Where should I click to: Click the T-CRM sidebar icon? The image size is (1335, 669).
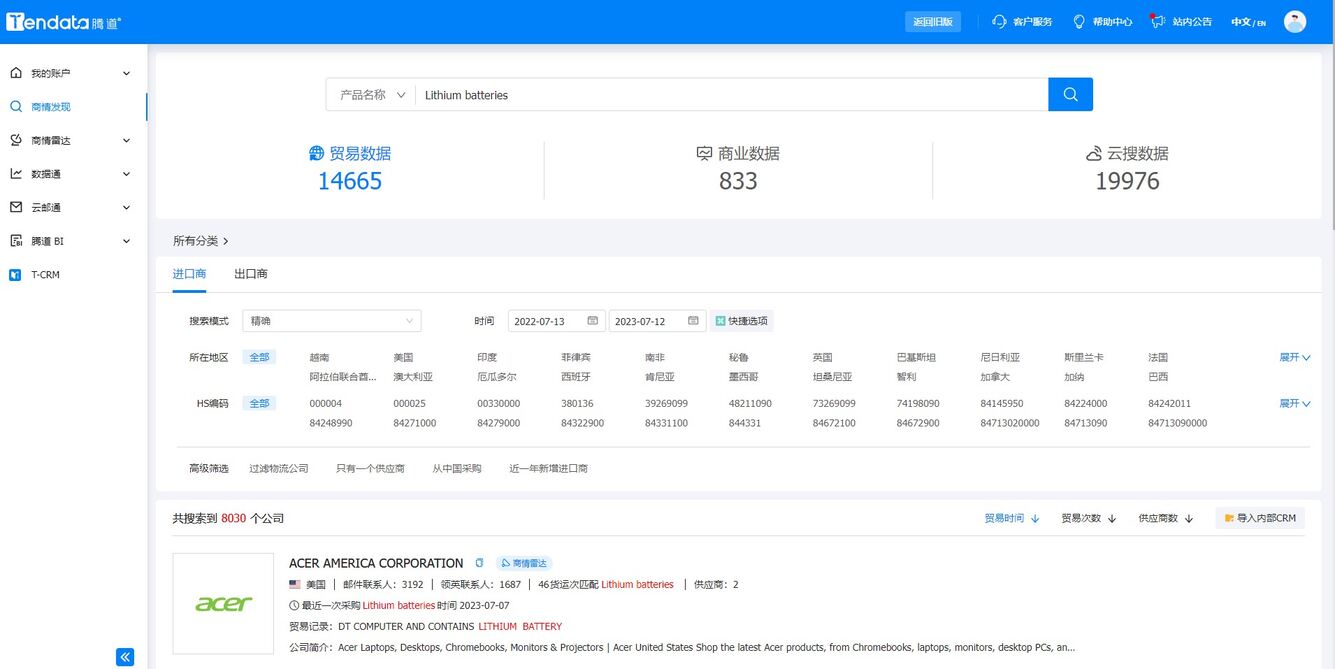tap(15, 274)
